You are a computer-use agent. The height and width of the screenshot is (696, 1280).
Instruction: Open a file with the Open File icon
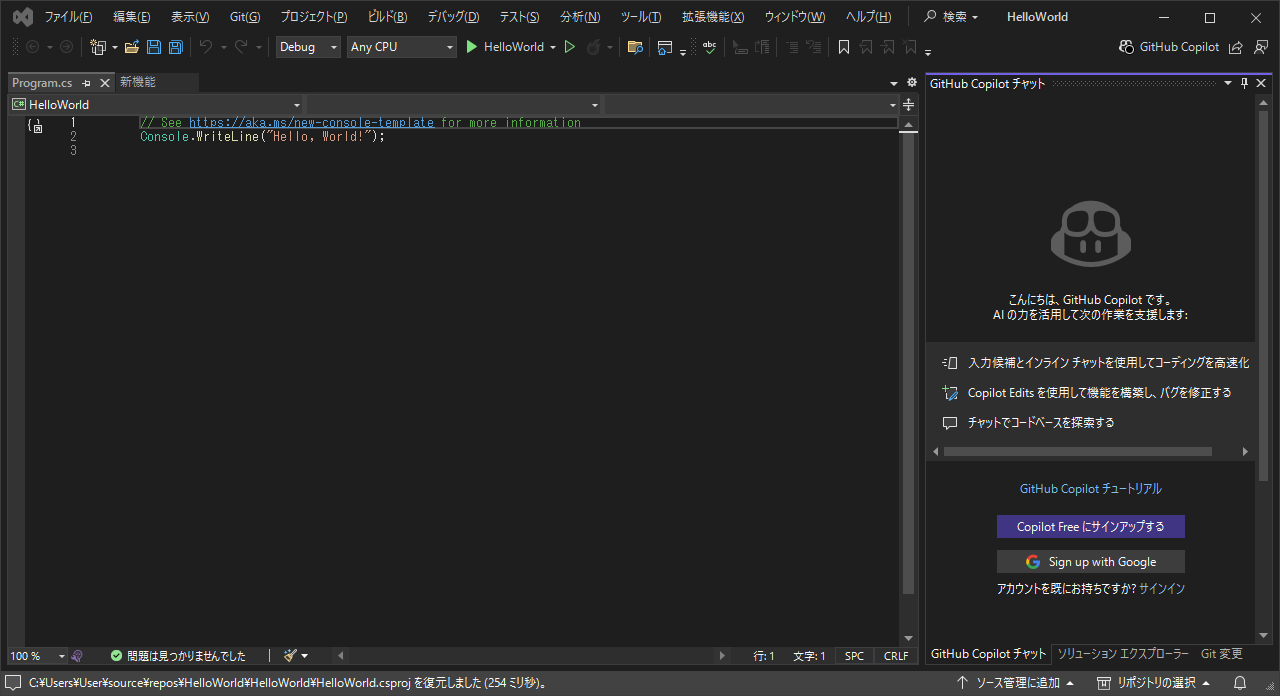[x=131, y=47]
